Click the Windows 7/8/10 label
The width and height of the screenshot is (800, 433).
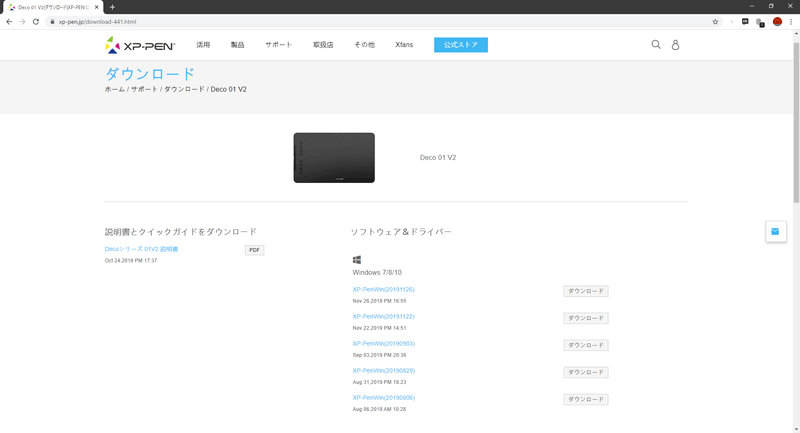point(377,272)
